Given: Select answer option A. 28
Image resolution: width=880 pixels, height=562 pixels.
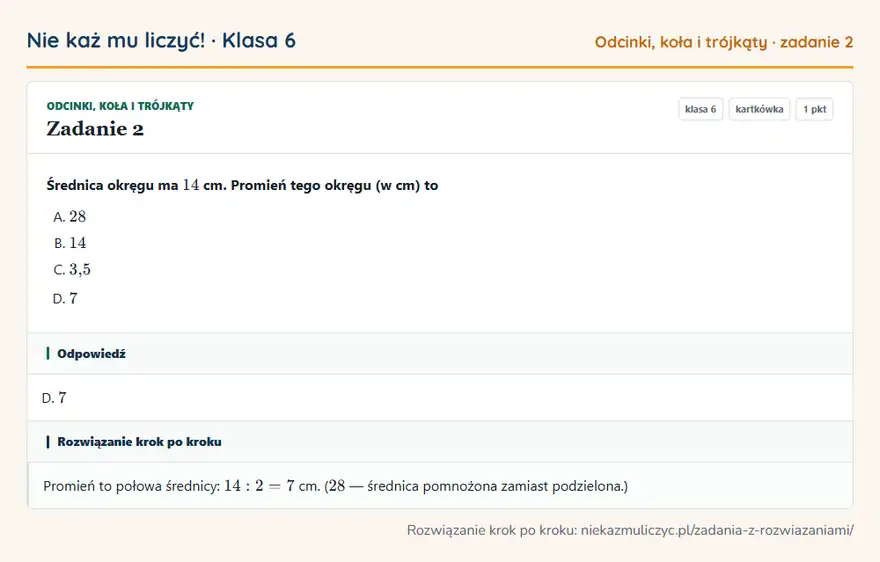Looking at the screenshot, I should [70, 217].
